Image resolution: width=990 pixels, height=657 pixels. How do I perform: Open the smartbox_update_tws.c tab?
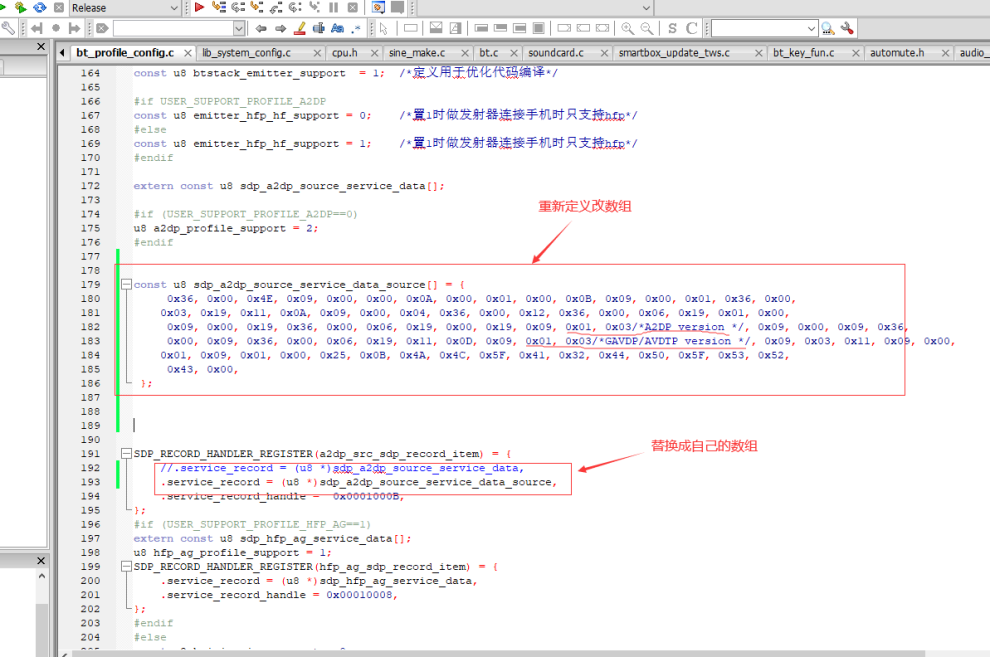click(x=674, y=53)
